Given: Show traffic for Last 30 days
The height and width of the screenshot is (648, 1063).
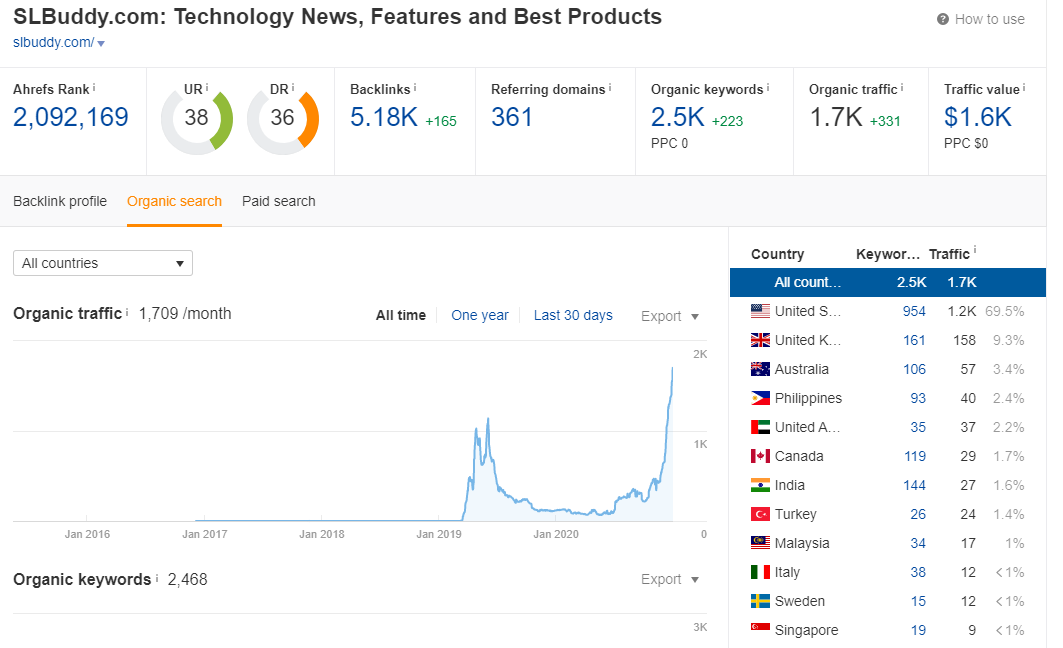Looking at the screenshot, I should point(573,315).
